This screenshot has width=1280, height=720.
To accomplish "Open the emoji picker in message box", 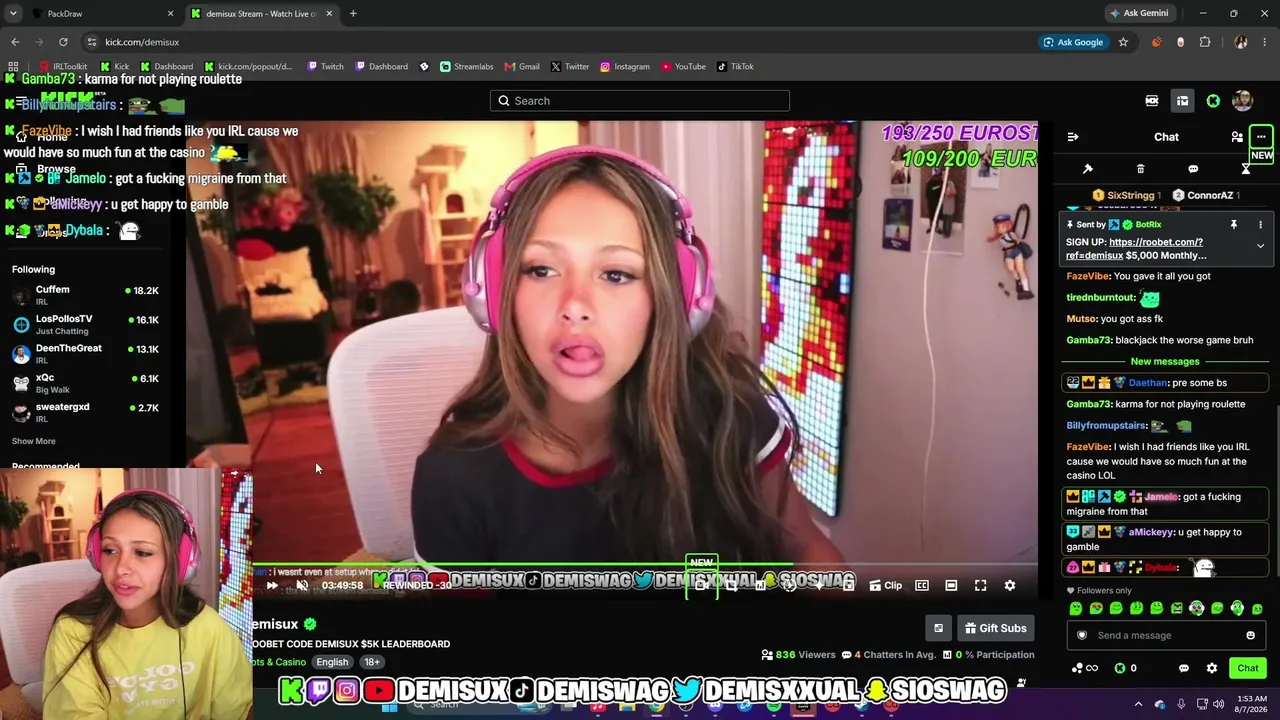I will (1250, 635).
